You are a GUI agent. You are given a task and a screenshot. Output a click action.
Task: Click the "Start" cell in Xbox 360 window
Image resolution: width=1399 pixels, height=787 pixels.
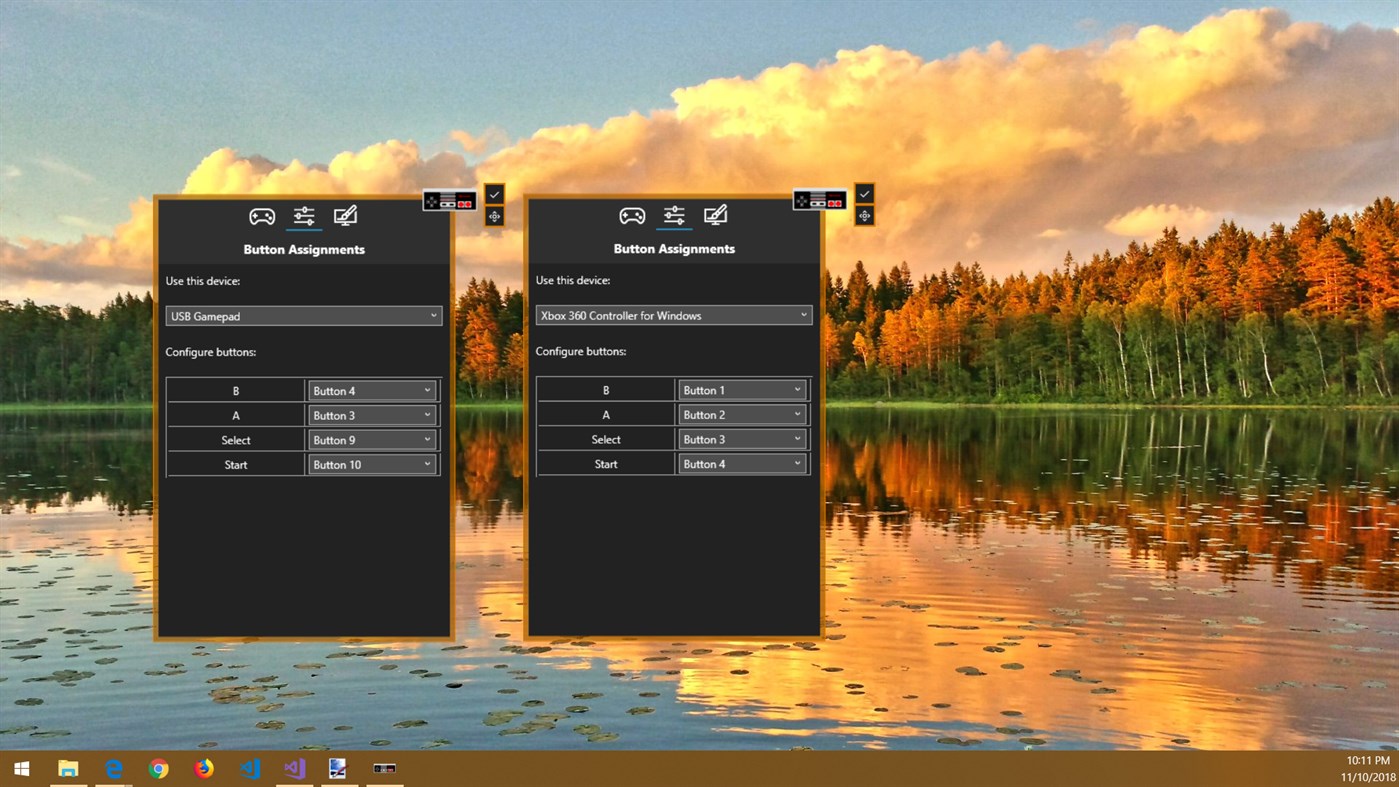coord(606,464)
